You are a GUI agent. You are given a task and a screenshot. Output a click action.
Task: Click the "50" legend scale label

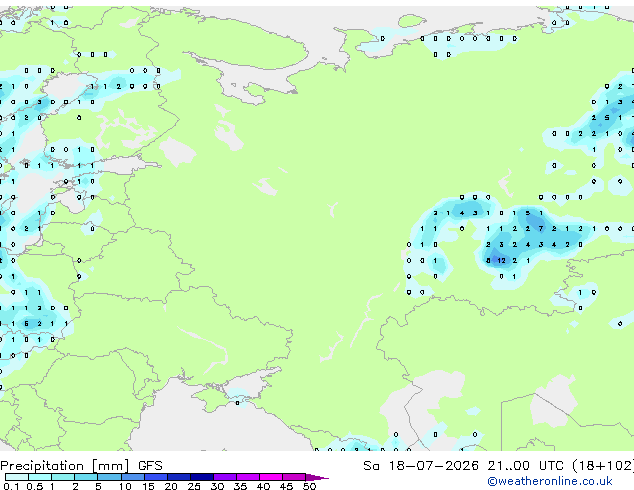point(309,486)
